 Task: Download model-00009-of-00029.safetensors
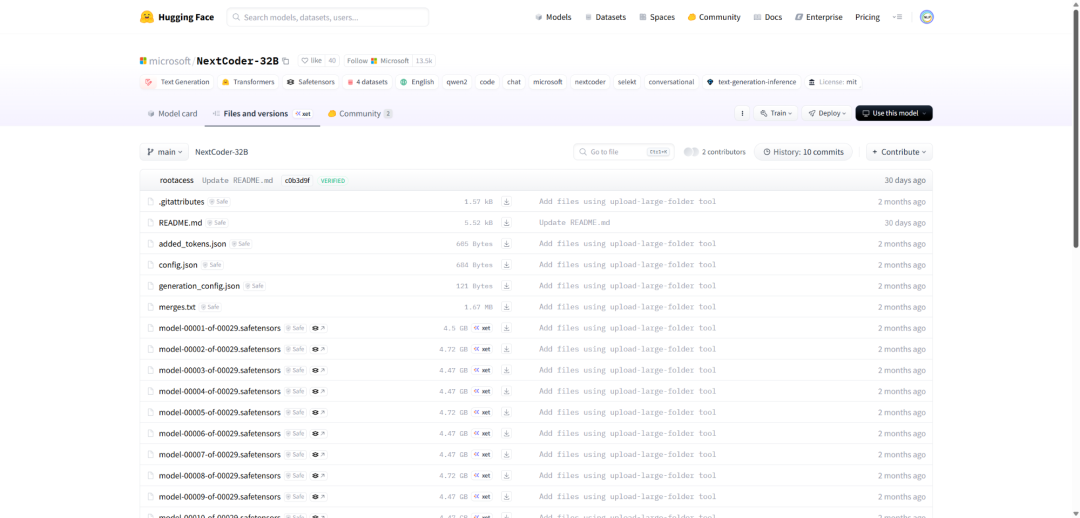click(x=506, y=497)
